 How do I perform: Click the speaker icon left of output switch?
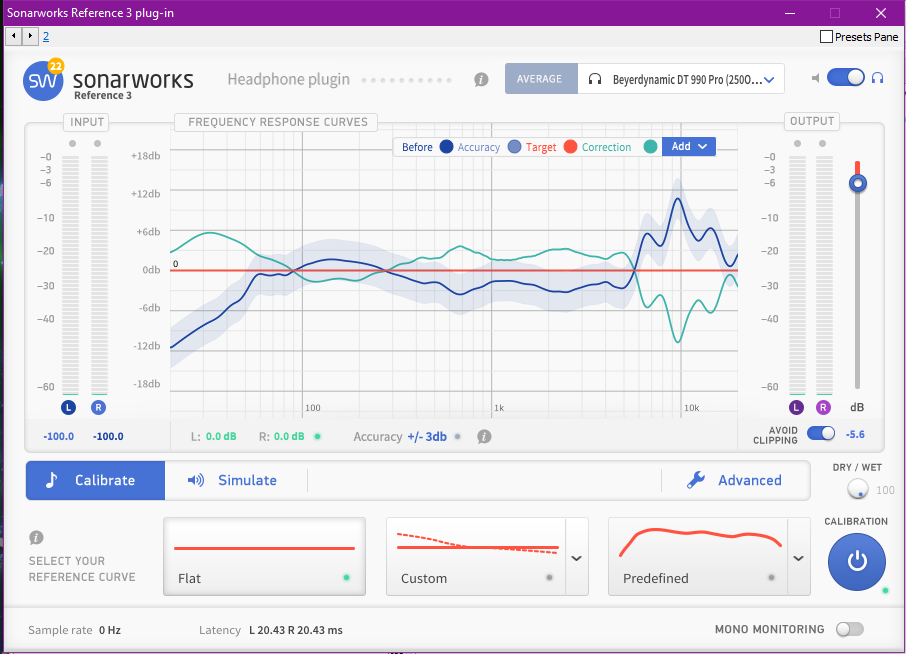815,78
